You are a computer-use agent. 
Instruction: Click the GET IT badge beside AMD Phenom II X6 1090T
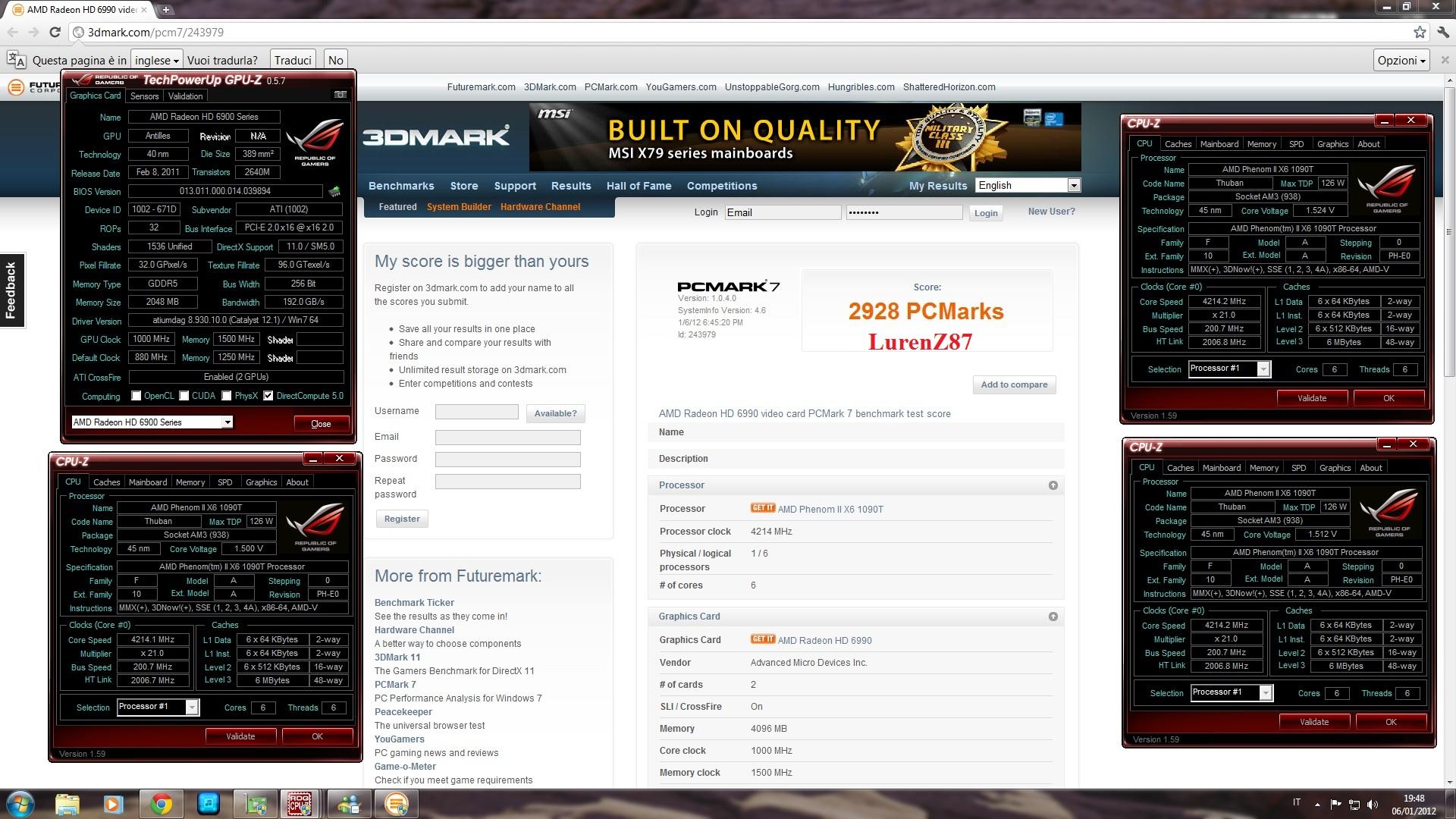[763, 508]
